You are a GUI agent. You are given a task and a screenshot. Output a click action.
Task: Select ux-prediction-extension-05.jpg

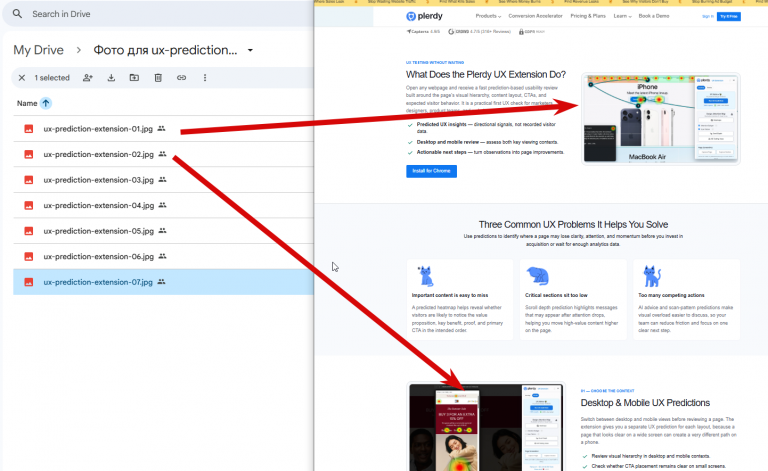coord(164,231)
